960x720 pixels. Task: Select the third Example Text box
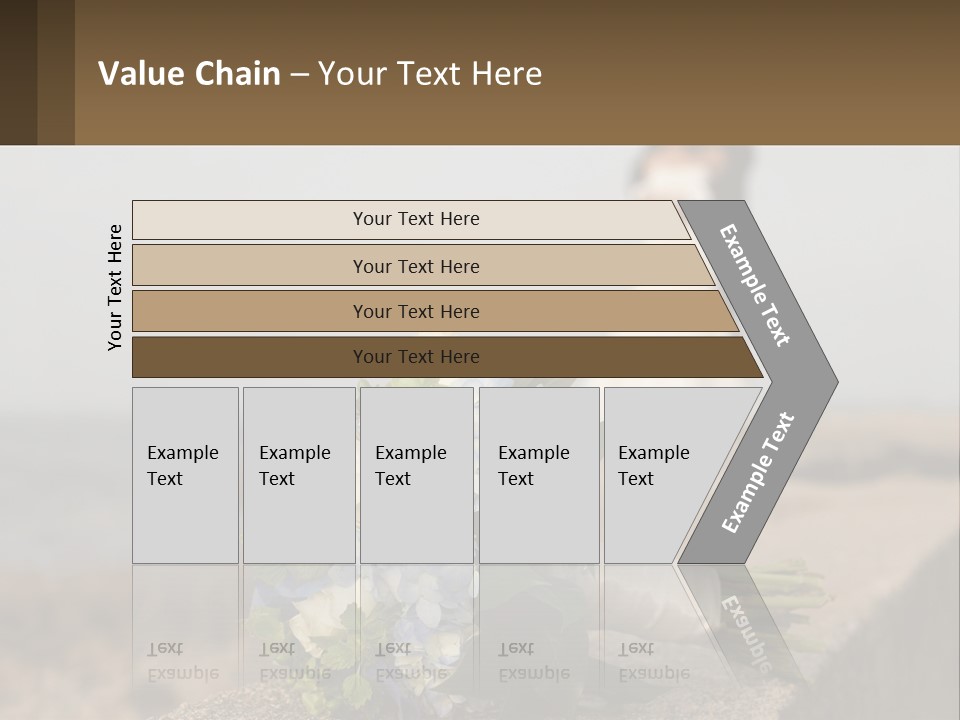click(x=415, y=475)
